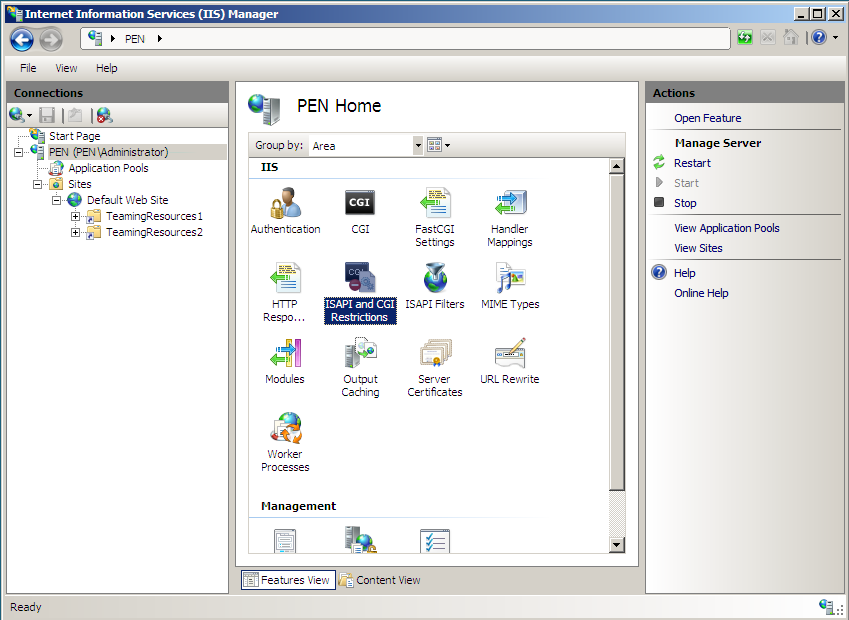This screenshot has width=849, height=620.
Task: Click the features list scroll down arrow
Action: point(616,544)
